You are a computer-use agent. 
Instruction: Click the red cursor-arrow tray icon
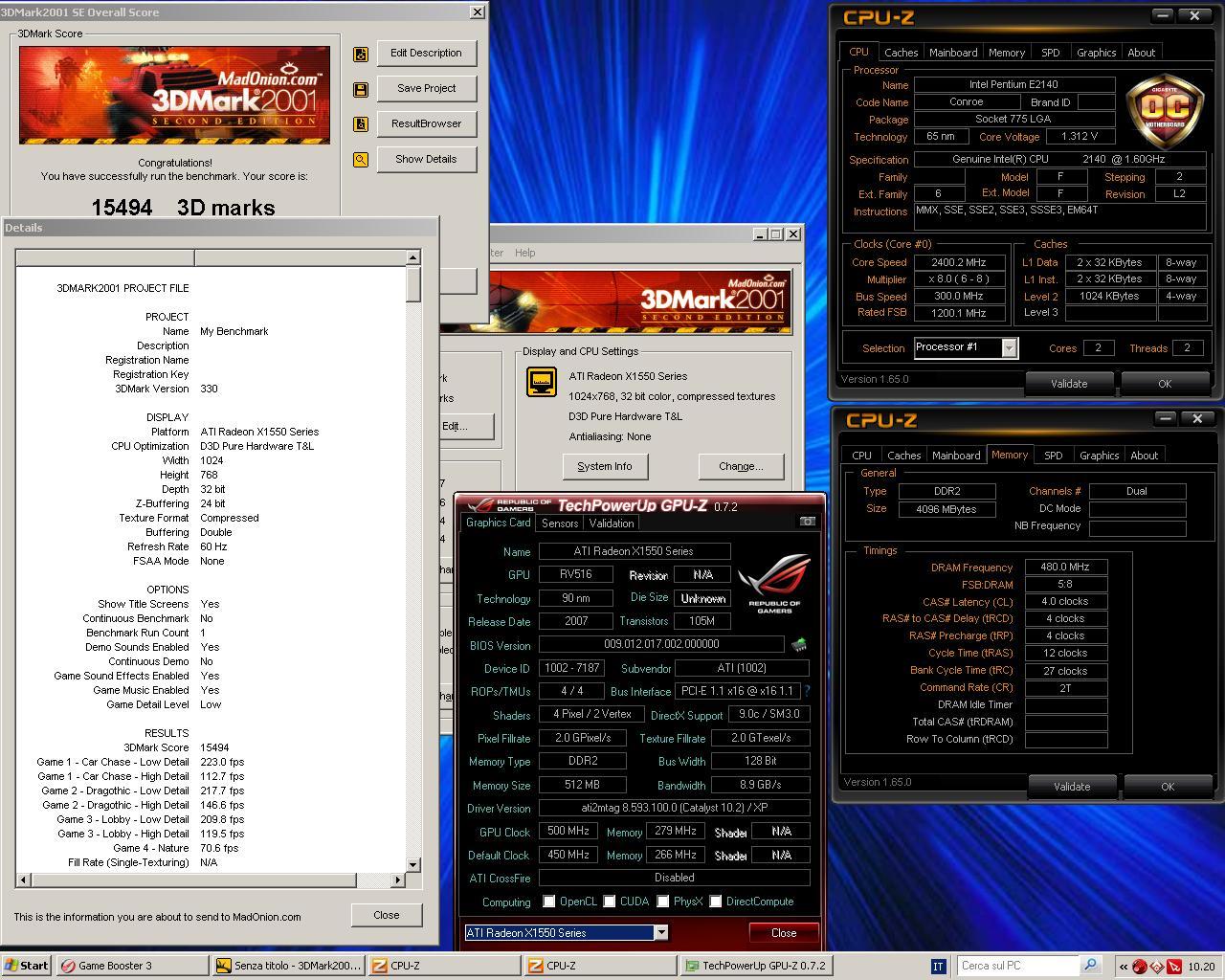[1173, 967]
